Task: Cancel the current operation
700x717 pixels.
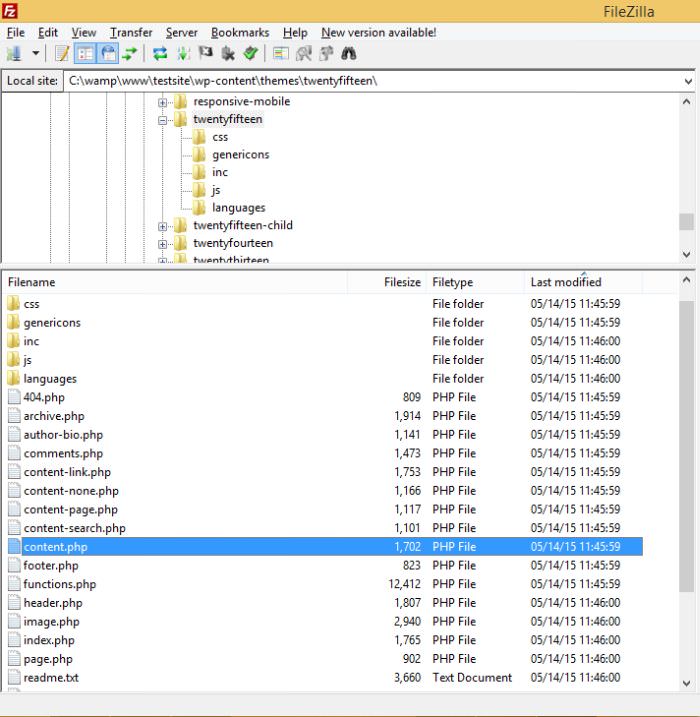Action: [205, 54]
